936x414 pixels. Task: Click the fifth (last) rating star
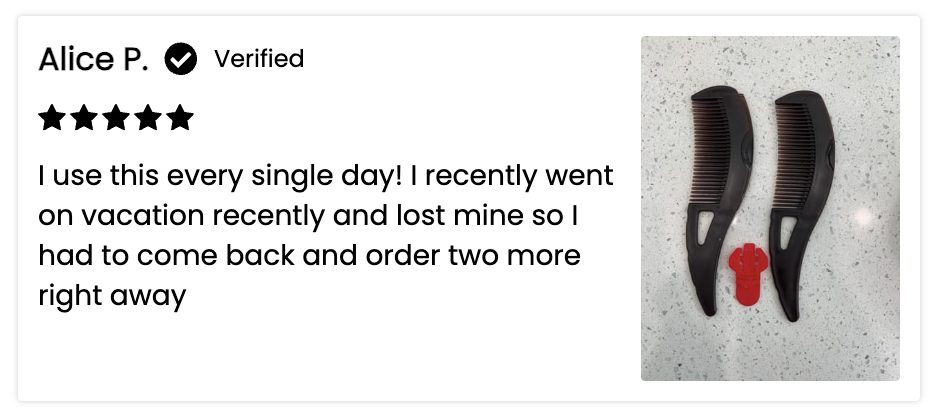tap(180, 118)
